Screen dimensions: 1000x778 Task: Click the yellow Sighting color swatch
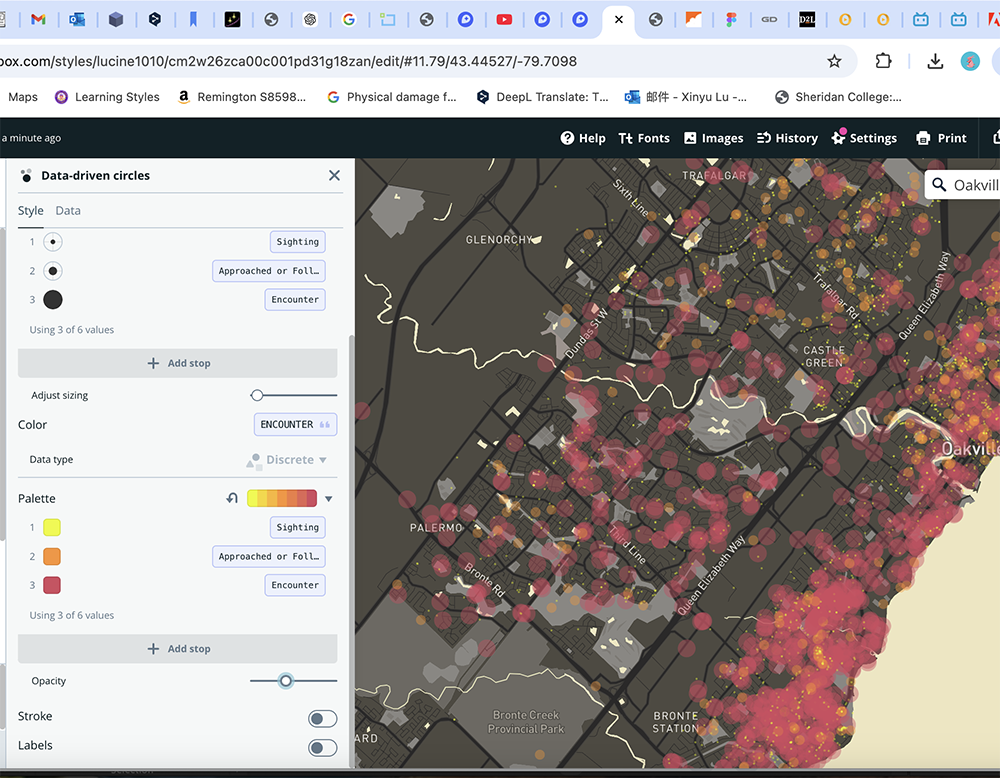(52, 527)
